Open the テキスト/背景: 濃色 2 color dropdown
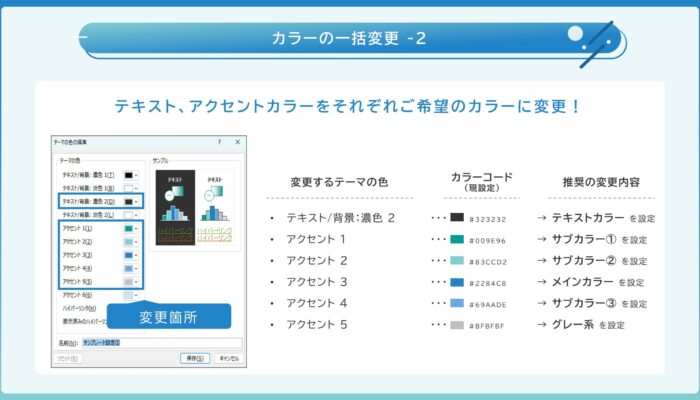 click(x=131, y=202)
